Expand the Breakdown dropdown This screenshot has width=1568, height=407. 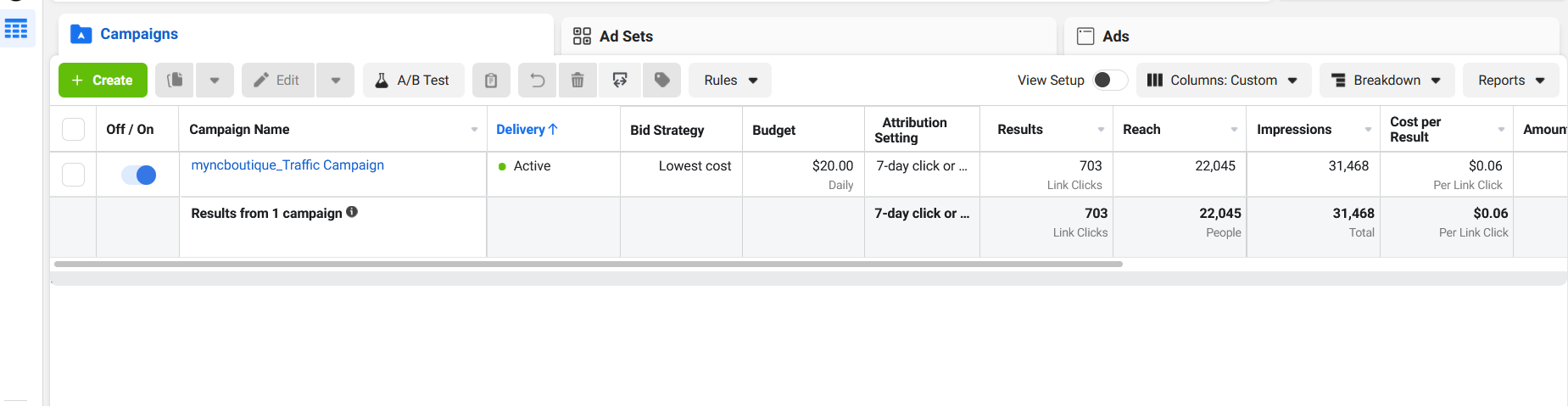pyautogui.click(x=1387, y=81)
